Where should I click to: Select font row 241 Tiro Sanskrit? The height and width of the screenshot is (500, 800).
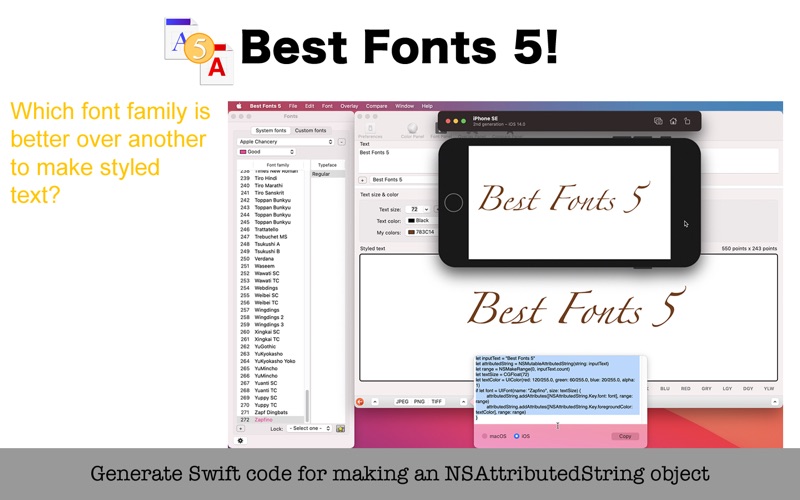pyautogui.click(x=272, y=193)
